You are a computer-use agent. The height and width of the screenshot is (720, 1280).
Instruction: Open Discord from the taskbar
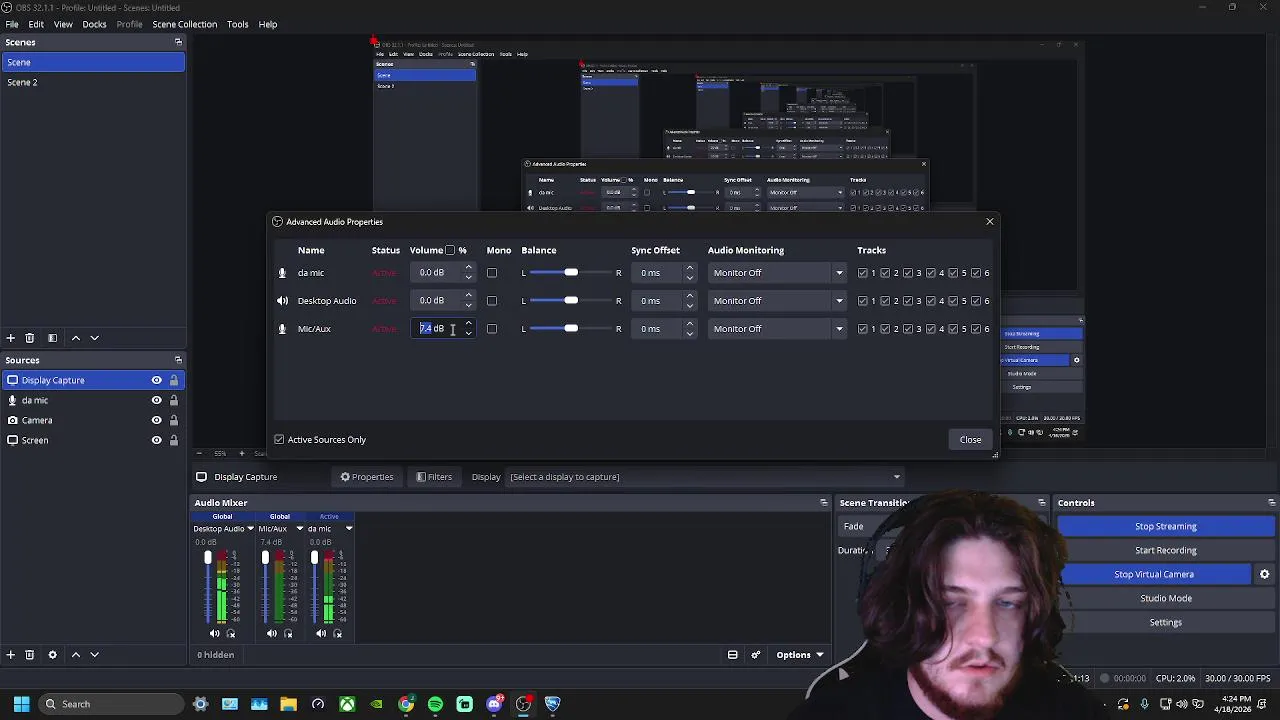493,704
